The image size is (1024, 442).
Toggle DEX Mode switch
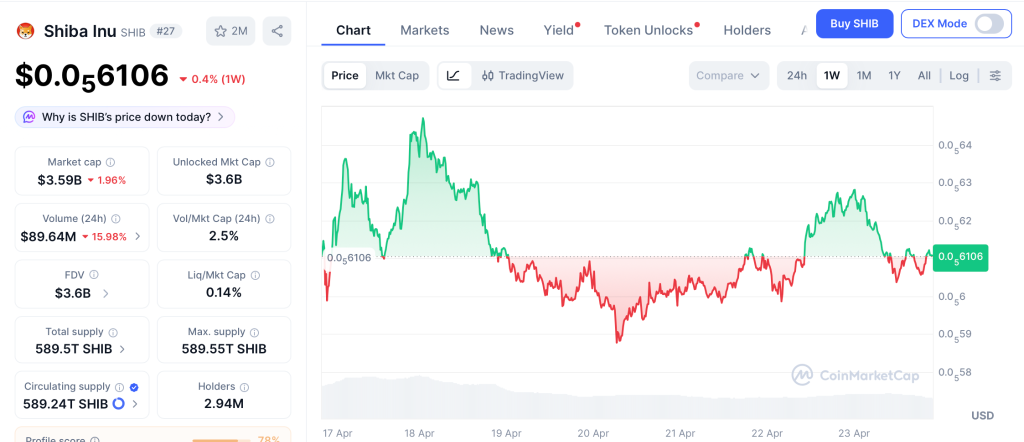(x=988, y=23)
